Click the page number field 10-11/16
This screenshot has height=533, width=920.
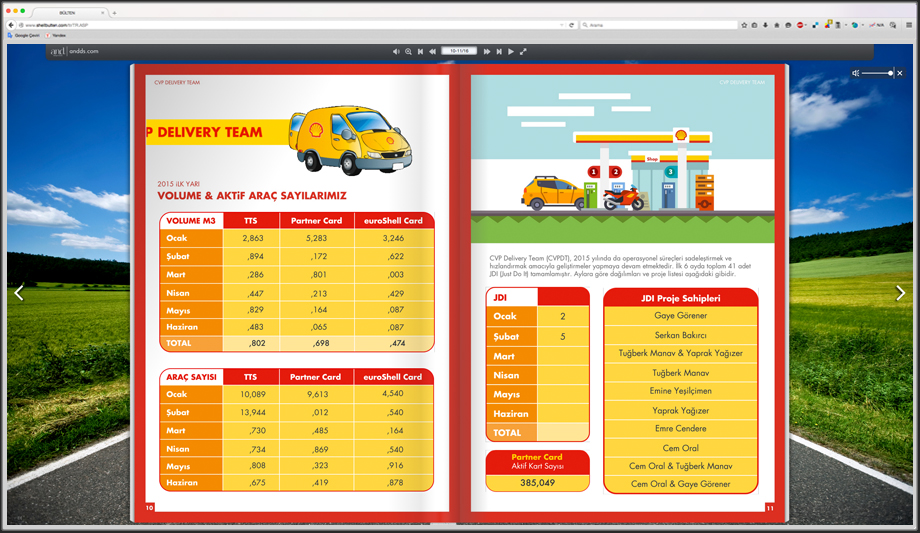pyautogui.click(x=459, y=51)
